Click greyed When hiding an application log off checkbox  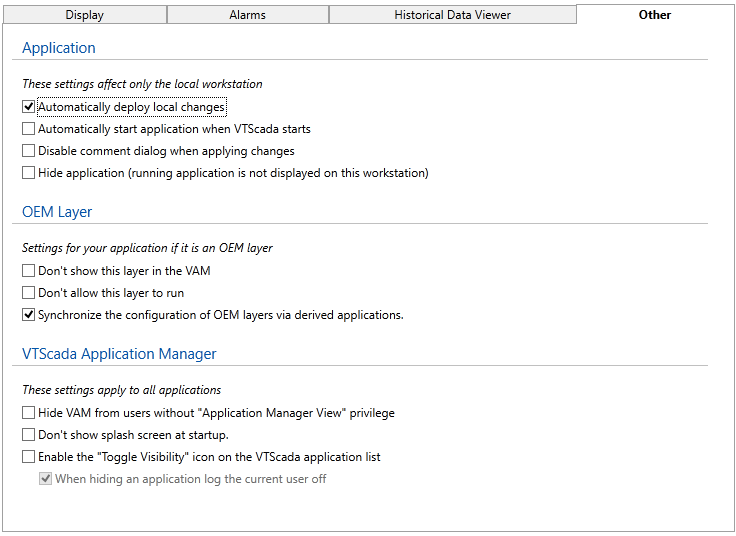pos(46,479)
